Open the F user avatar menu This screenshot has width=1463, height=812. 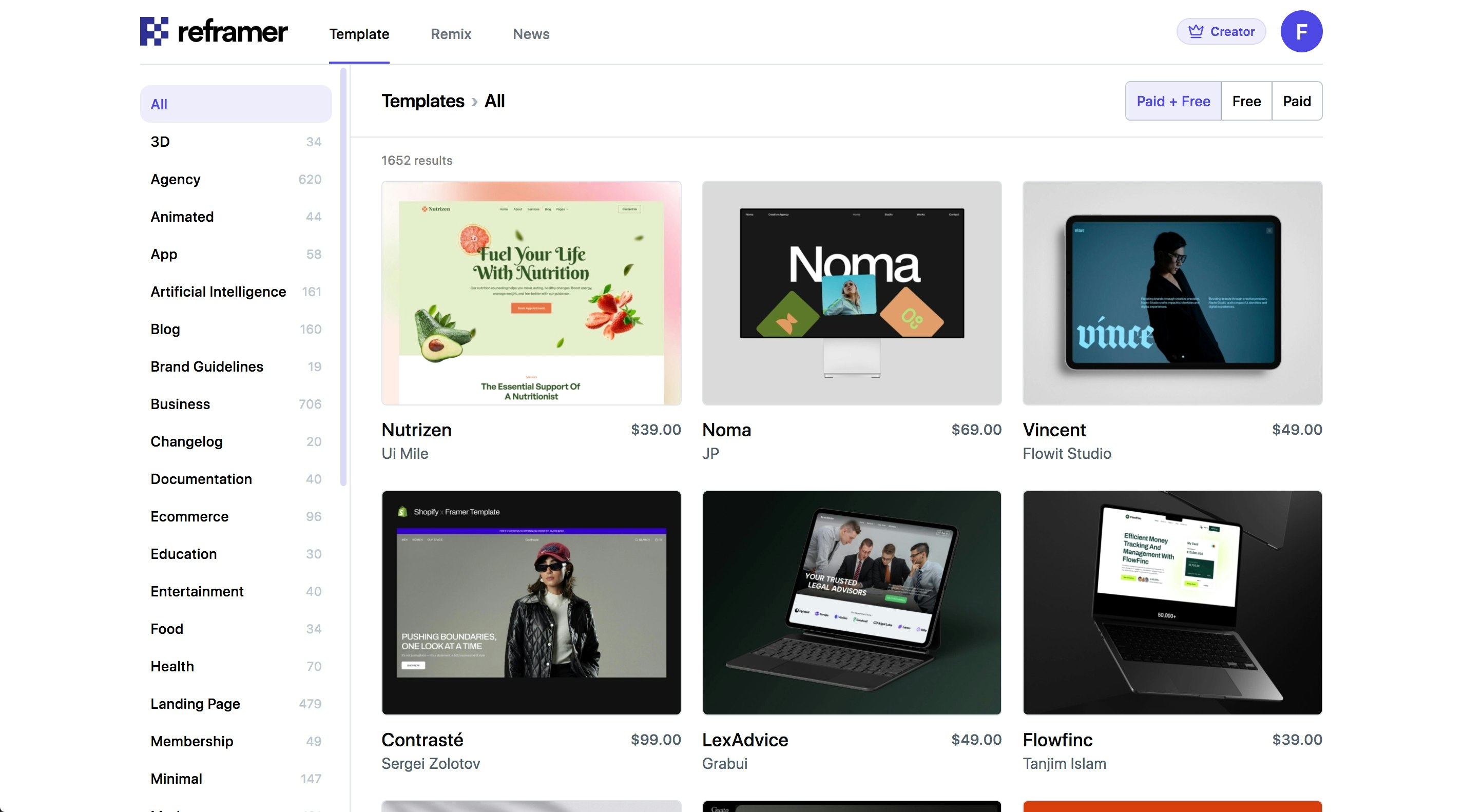[x=1301, y=31]
